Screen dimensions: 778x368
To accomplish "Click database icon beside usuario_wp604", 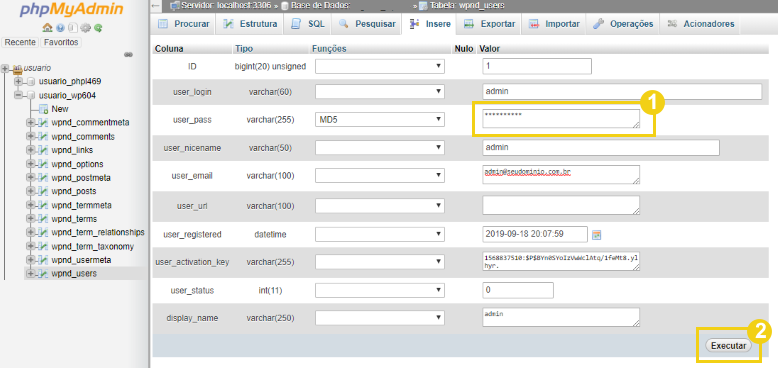I will [x=31, y=95].
